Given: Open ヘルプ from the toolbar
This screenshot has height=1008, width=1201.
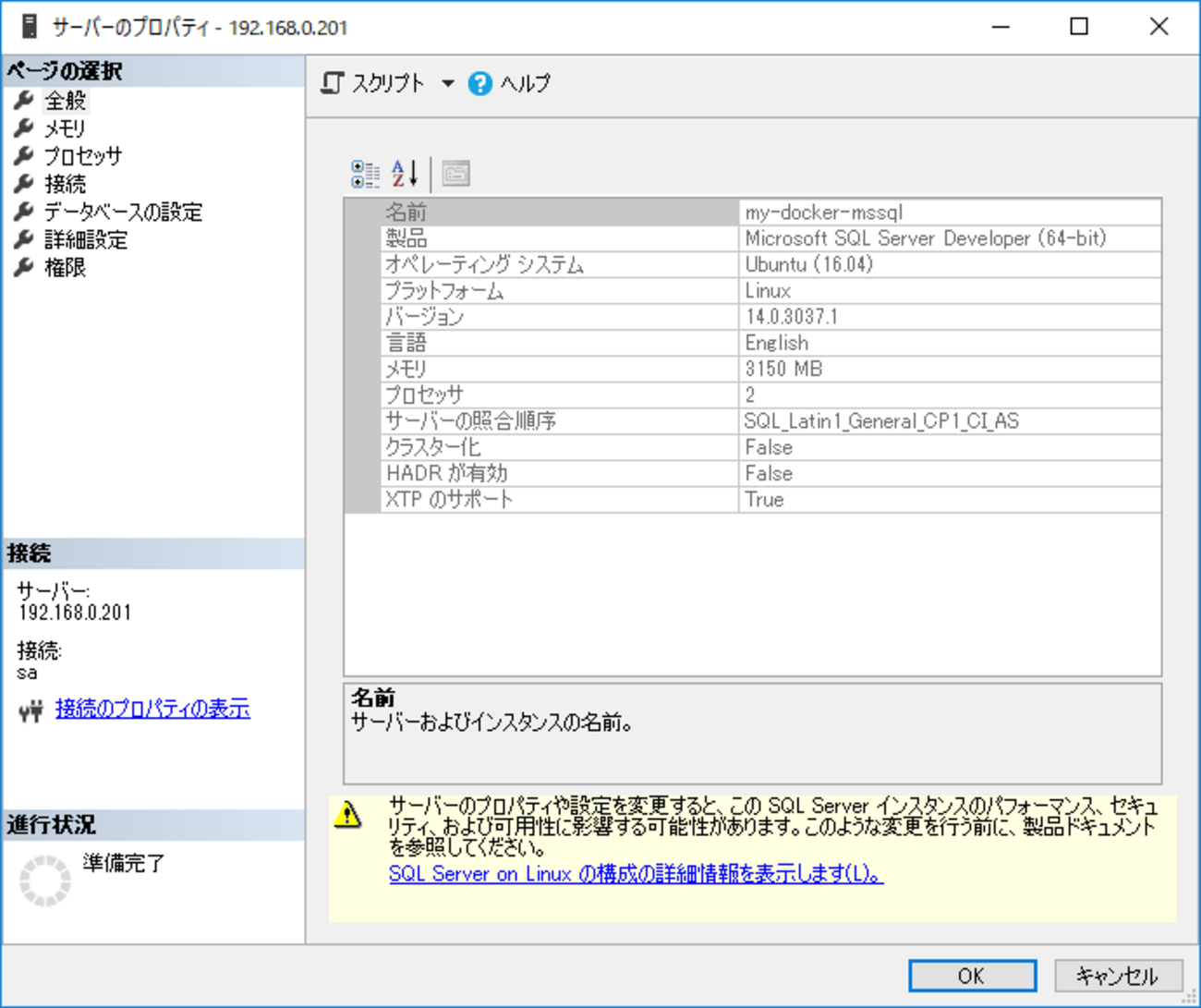Looking at the screenshot, I should click(510, 83).
